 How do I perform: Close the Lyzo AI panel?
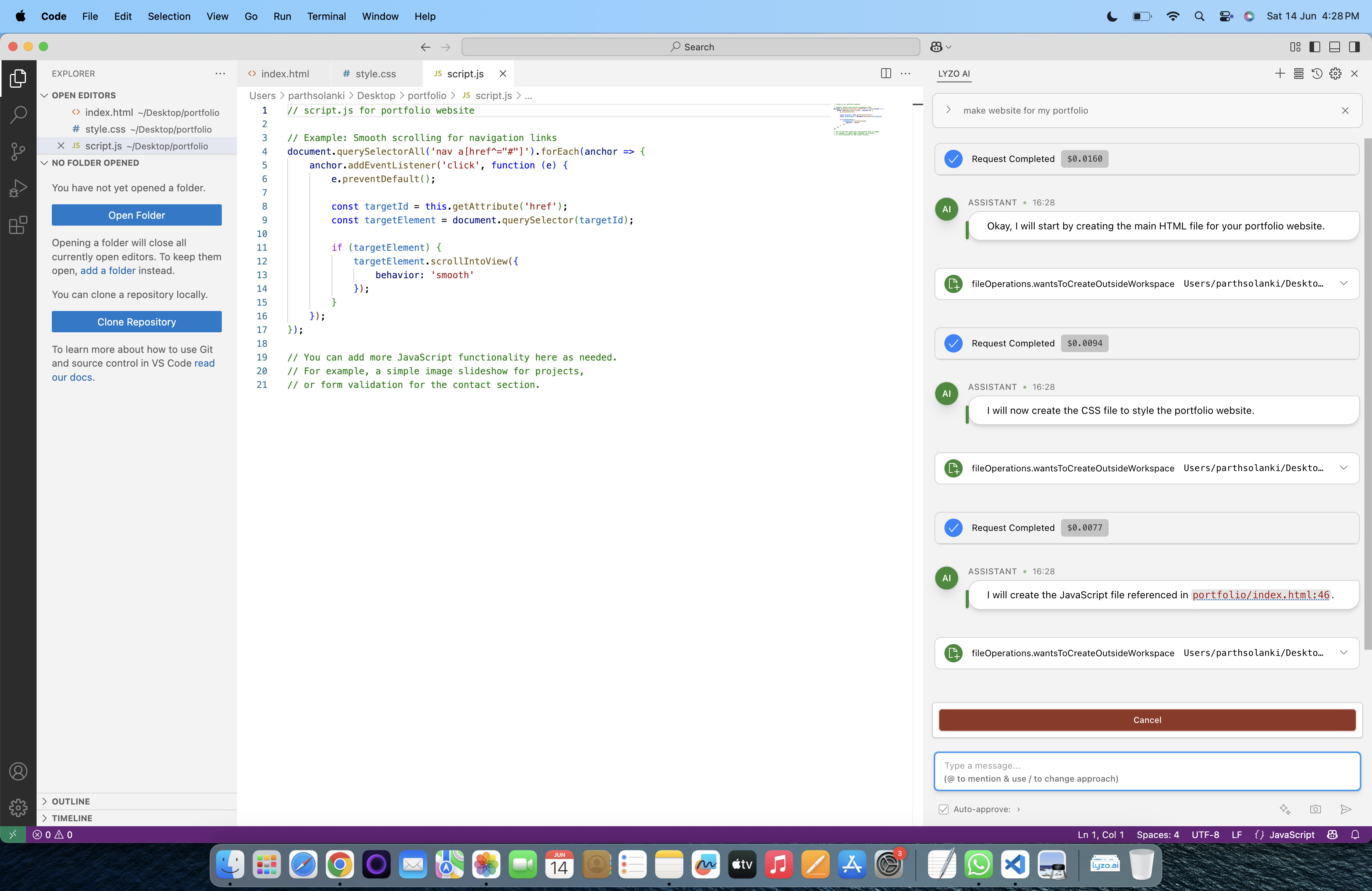(1355, 73)
